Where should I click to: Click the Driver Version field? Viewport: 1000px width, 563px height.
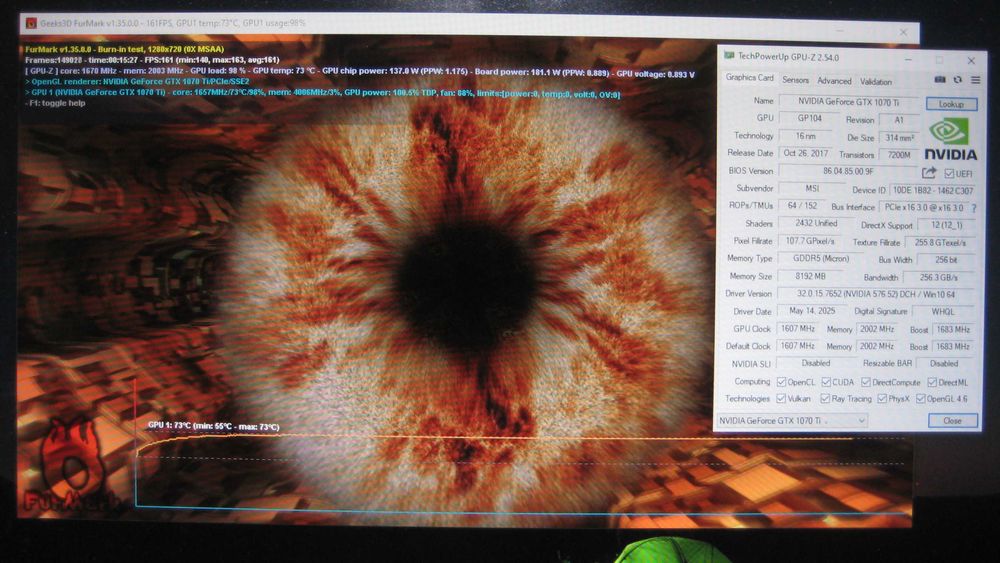tap(876, 294)
